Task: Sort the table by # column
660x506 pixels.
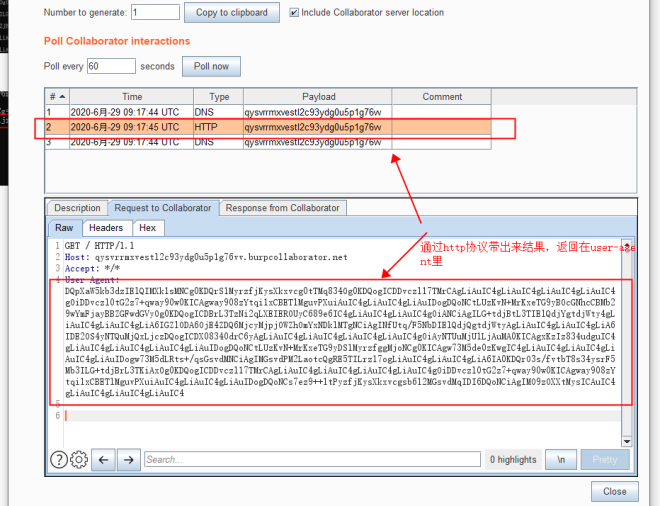Action: (55, 97)
